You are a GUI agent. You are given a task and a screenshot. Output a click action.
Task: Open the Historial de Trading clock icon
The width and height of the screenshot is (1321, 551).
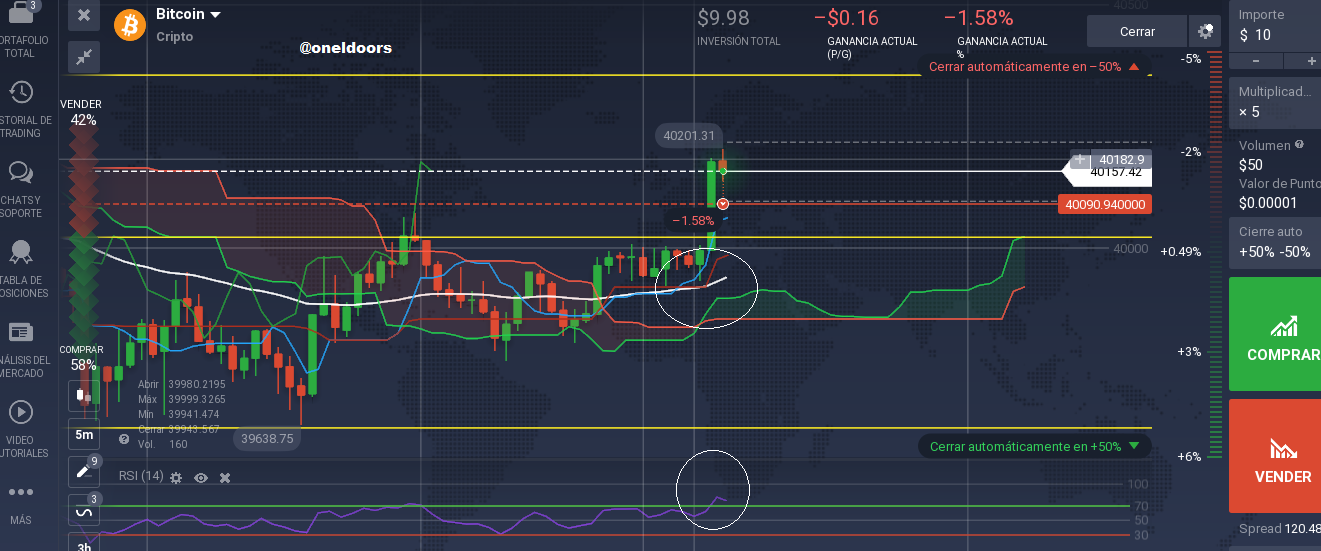tap(20, 92)
